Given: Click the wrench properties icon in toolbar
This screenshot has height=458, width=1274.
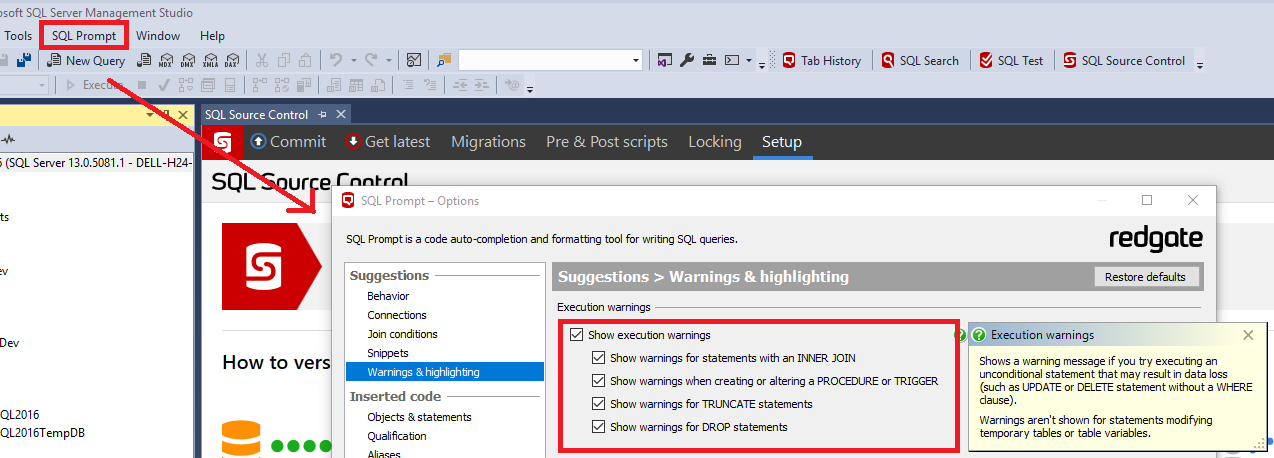Looking at the screenshot, I should (686, 61).
